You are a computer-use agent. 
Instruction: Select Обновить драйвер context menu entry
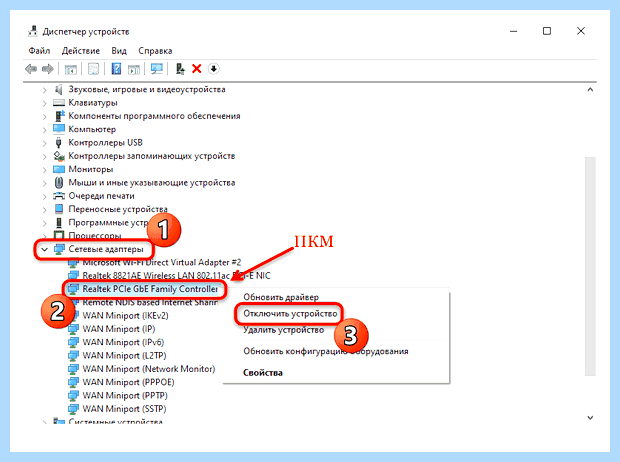[281, 297]
